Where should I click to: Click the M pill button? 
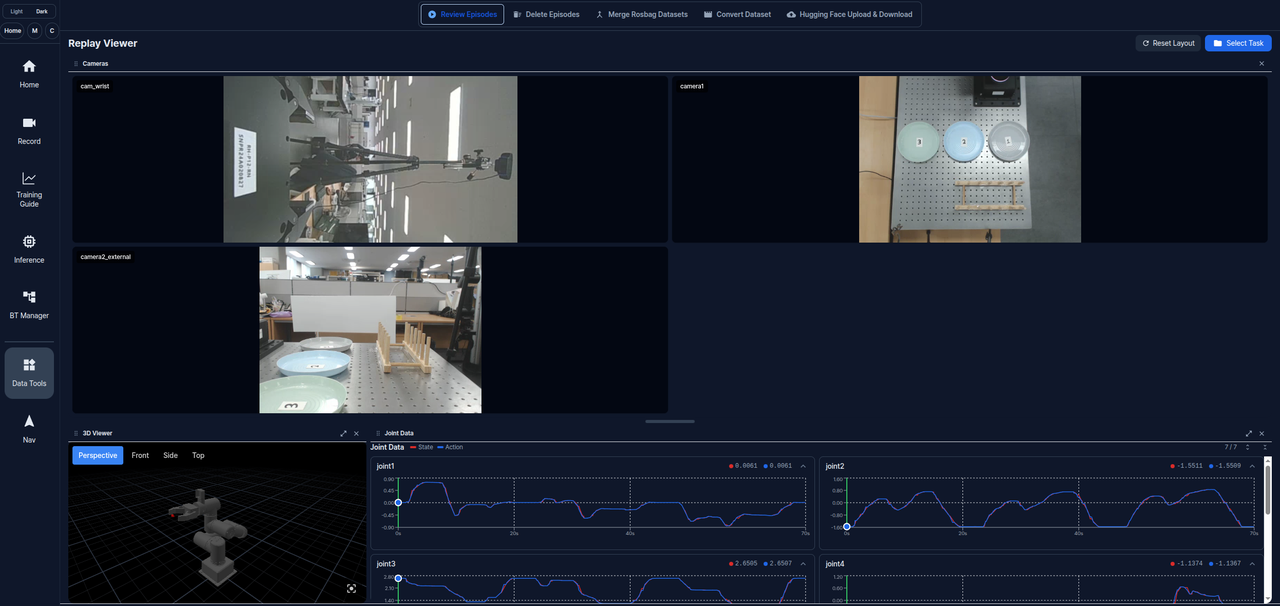click(35, 31)
